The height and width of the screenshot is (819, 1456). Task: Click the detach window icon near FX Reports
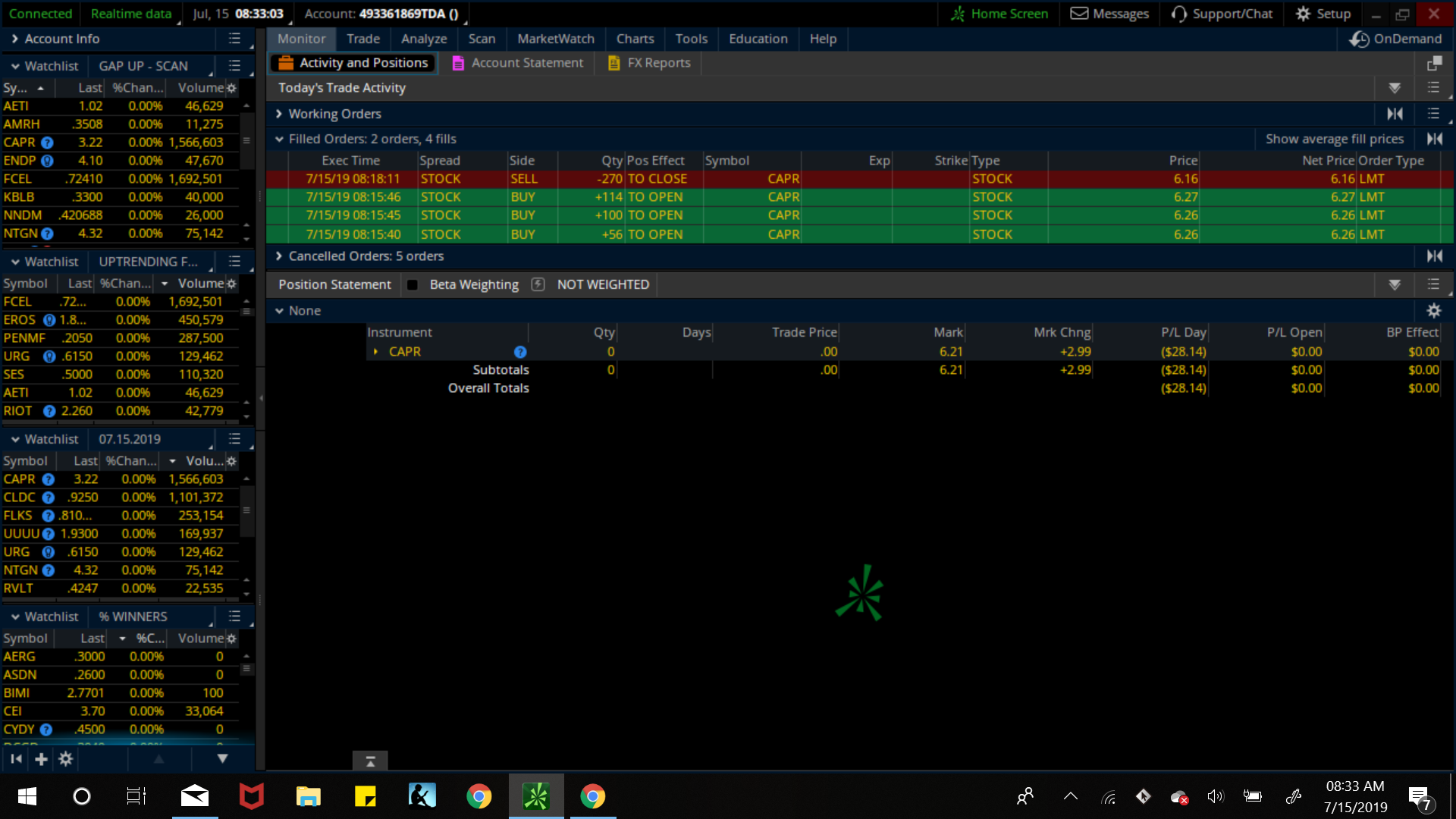click(x=1433, y=63)
